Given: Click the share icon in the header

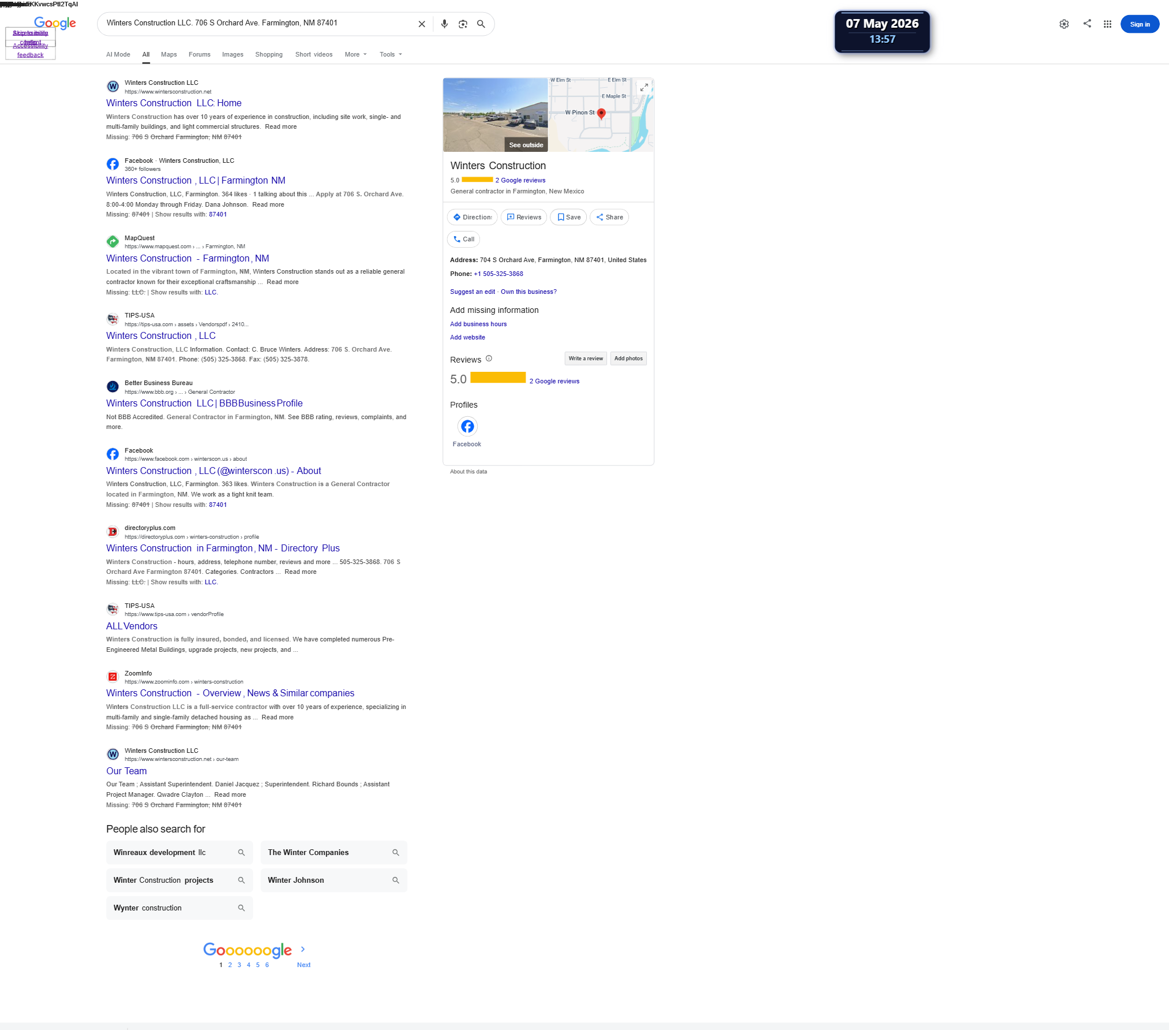Looking at the screenshot, I should 1087,24.
